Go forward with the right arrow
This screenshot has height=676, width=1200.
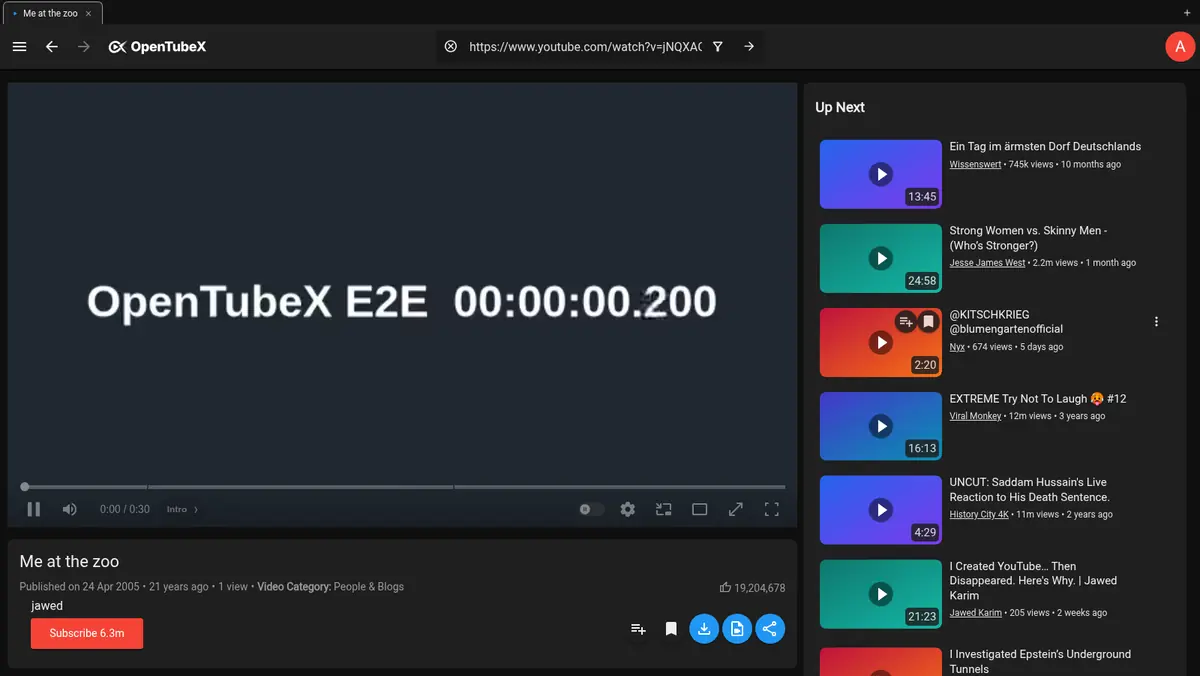point(84,47)
